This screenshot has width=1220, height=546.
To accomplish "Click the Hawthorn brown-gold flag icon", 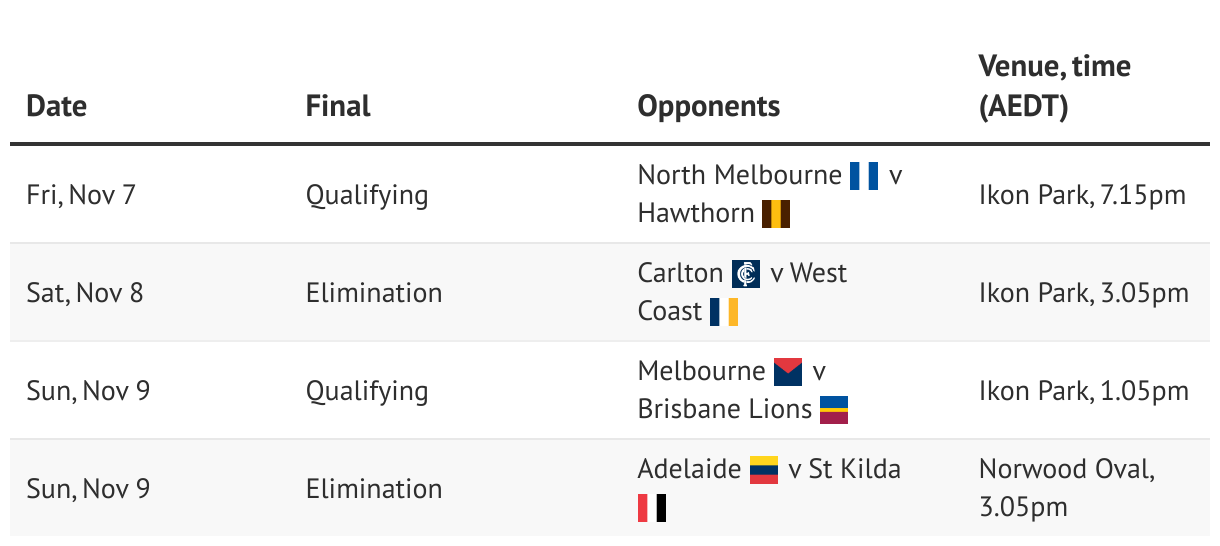I will [x=777, y=214].
